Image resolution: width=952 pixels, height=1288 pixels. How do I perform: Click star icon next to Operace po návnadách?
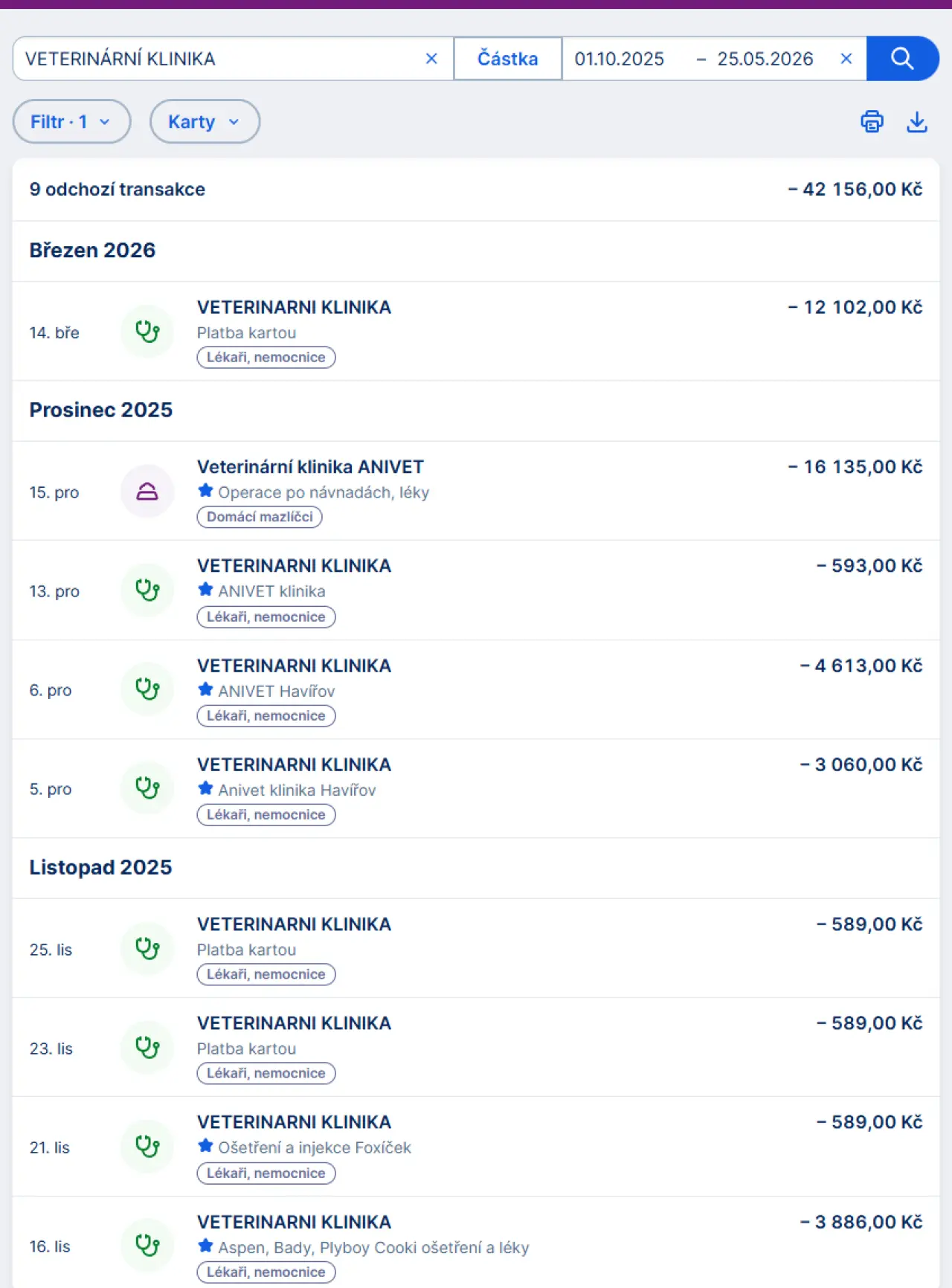point(206,491)
